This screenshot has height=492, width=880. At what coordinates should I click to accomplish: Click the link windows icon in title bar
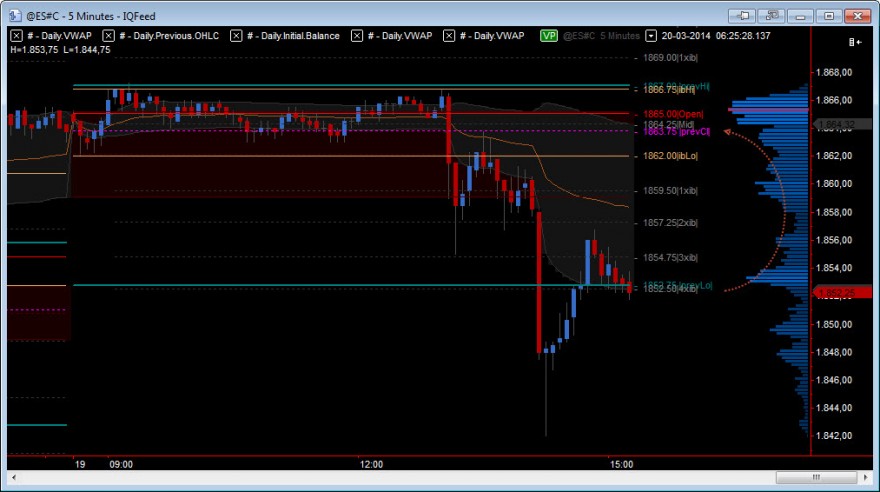pos(771,16)
